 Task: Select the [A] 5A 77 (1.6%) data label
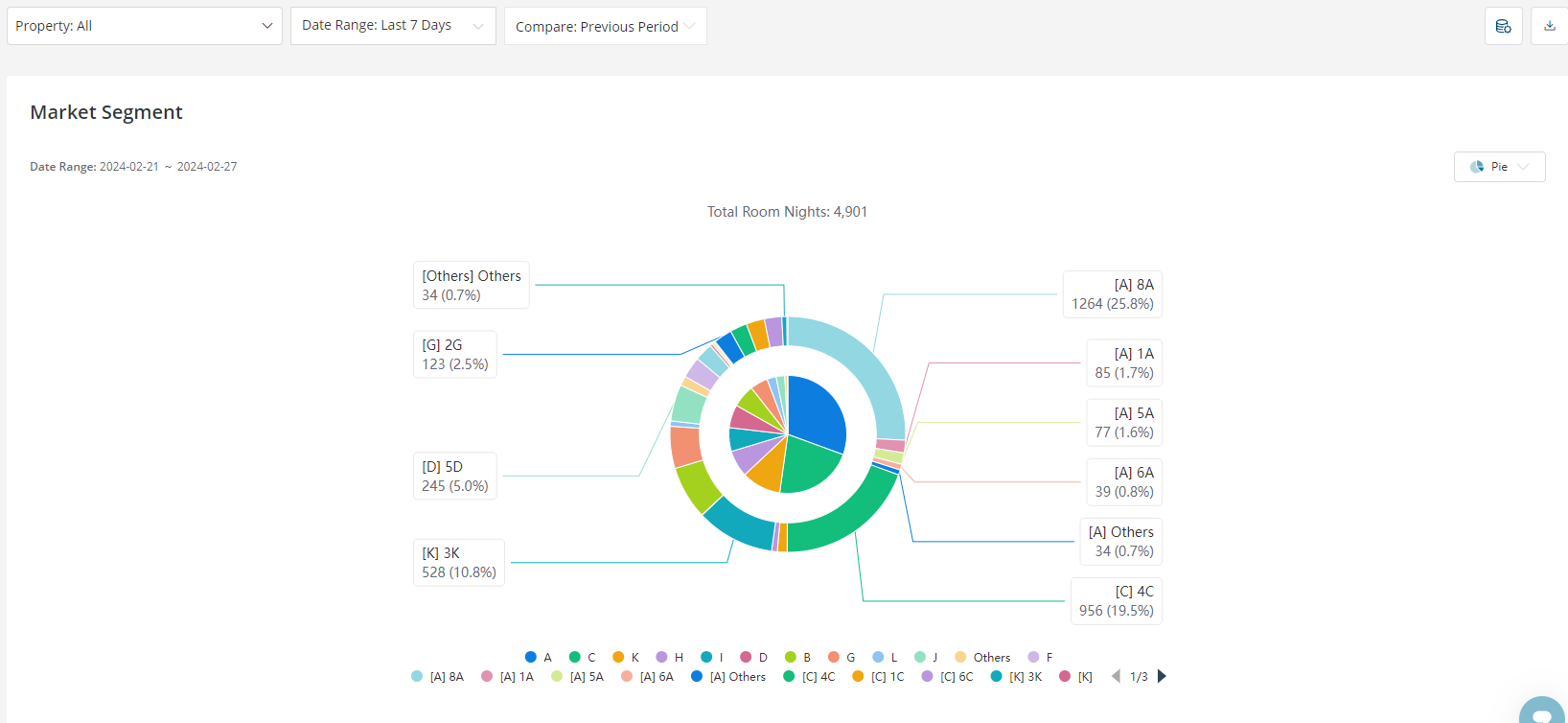(1124, 422)
